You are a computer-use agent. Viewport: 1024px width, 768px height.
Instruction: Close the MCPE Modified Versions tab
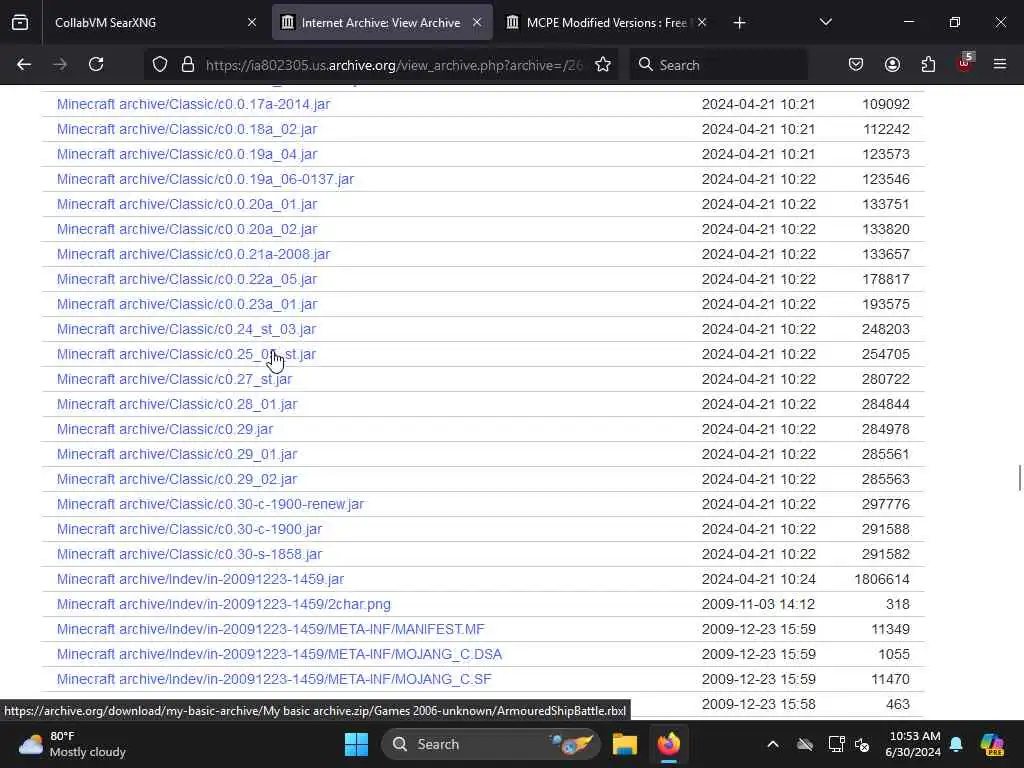(702, 23)
